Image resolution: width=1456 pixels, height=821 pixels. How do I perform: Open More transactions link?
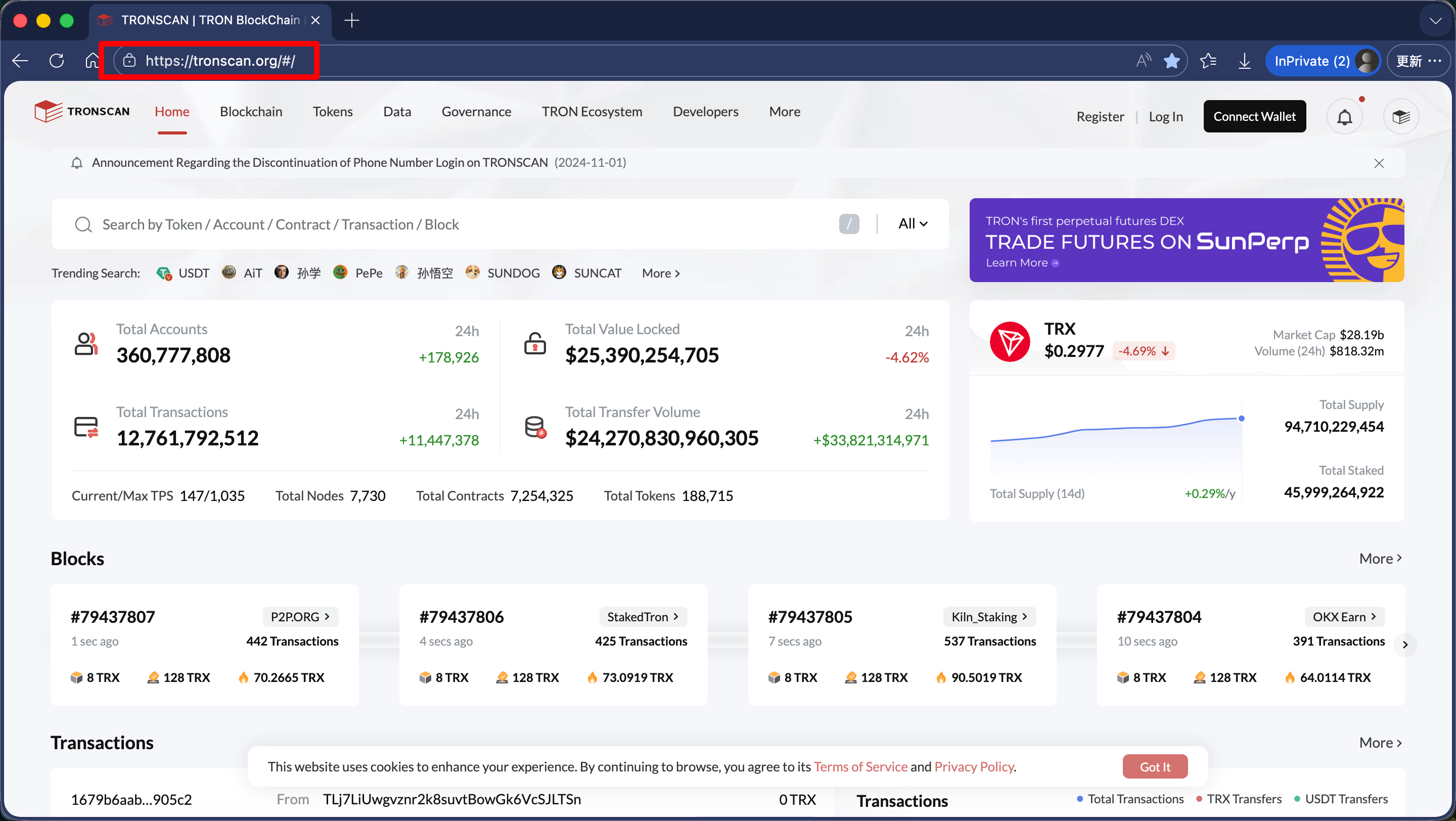[1380, 743]
